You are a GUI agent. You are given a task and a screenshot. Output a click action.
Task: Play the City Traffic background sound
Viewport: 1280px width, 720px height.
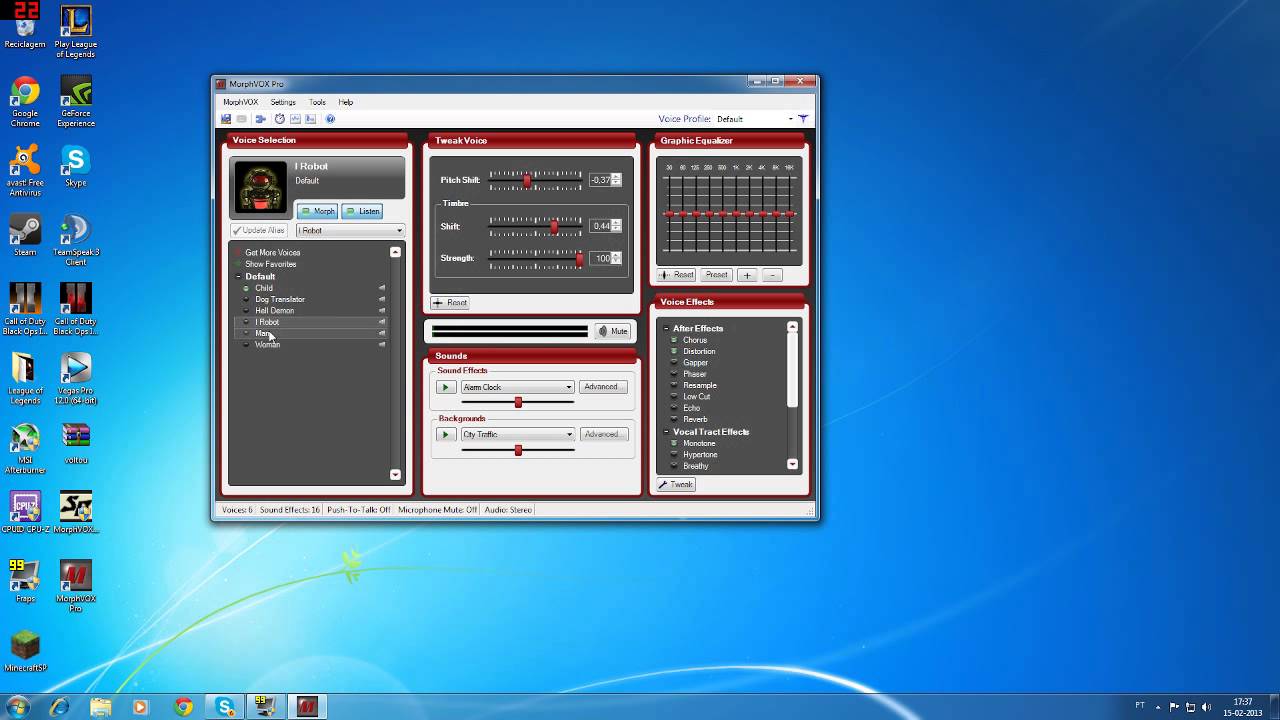[446, 434]
